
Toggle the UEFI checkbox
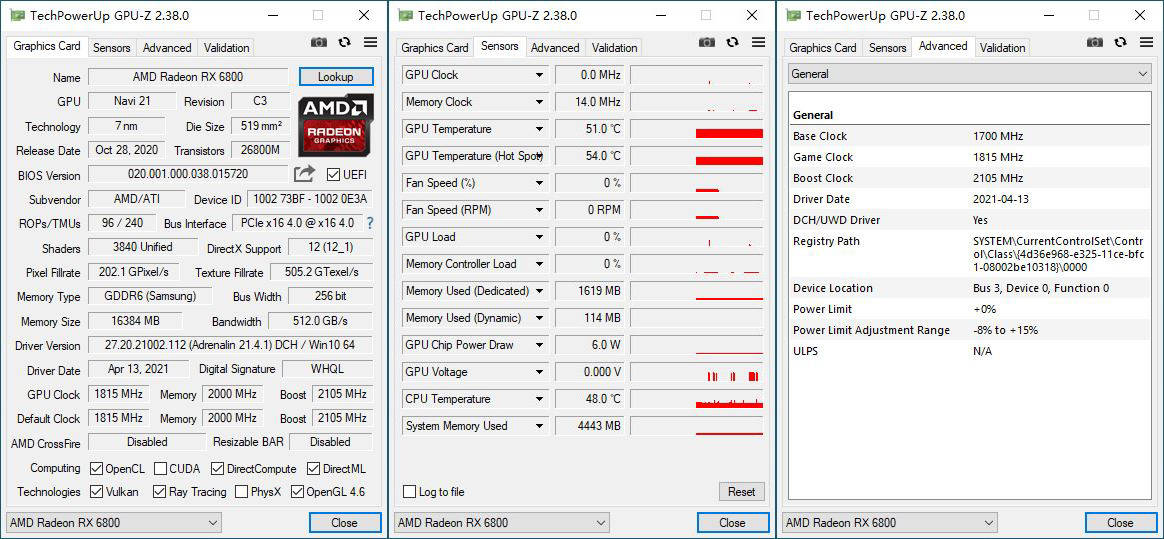333,174
